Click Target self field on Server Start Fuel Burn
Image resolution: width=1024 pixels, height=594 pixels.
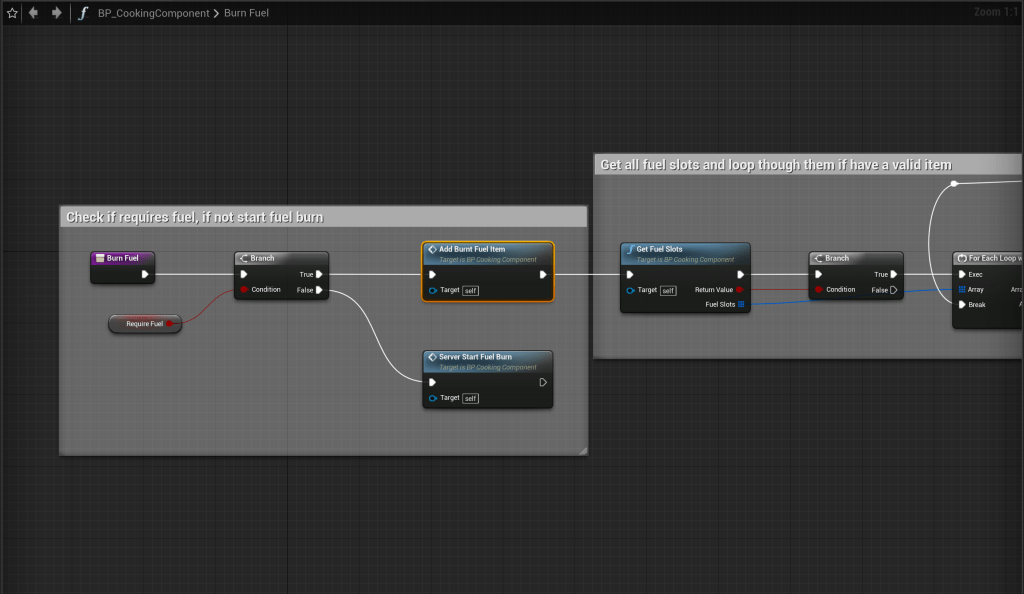470,398
